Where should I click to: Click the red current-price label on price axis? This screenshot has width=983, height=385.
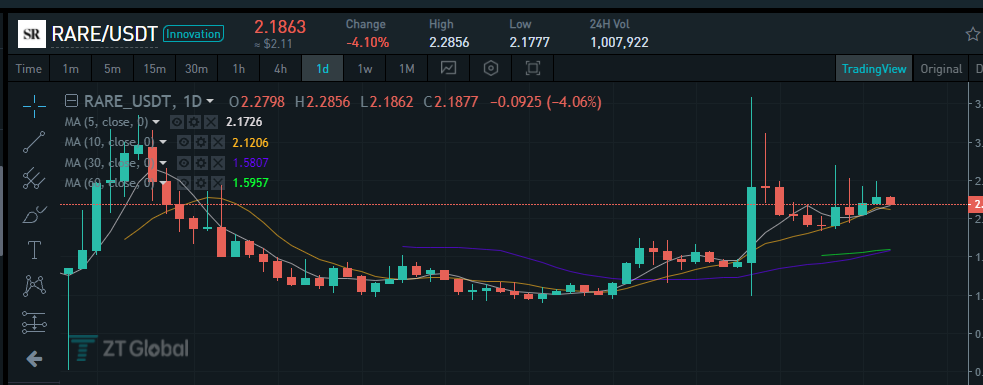(975, 204)
